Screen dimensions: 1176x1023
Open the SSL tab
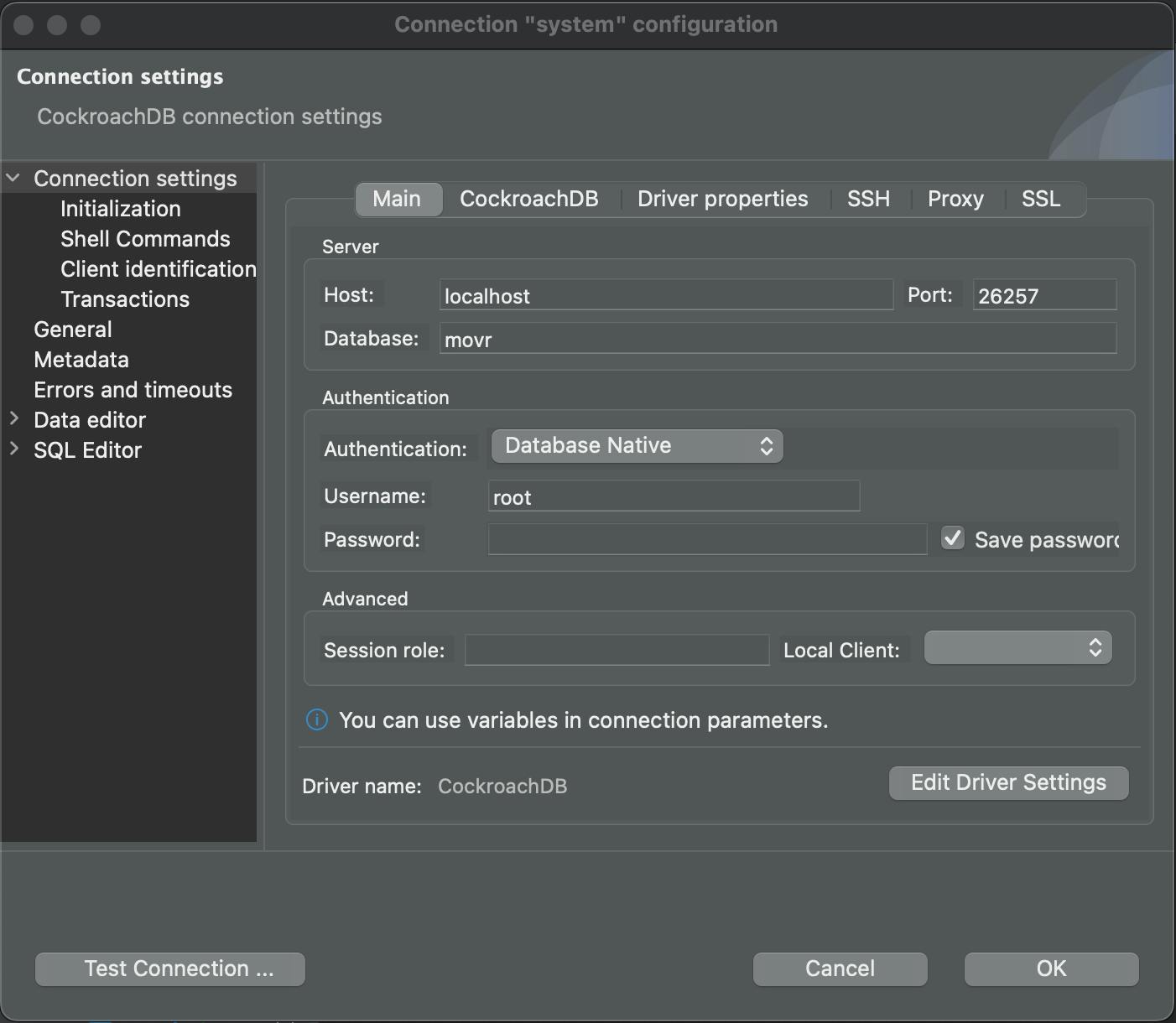coord(1040,199)
